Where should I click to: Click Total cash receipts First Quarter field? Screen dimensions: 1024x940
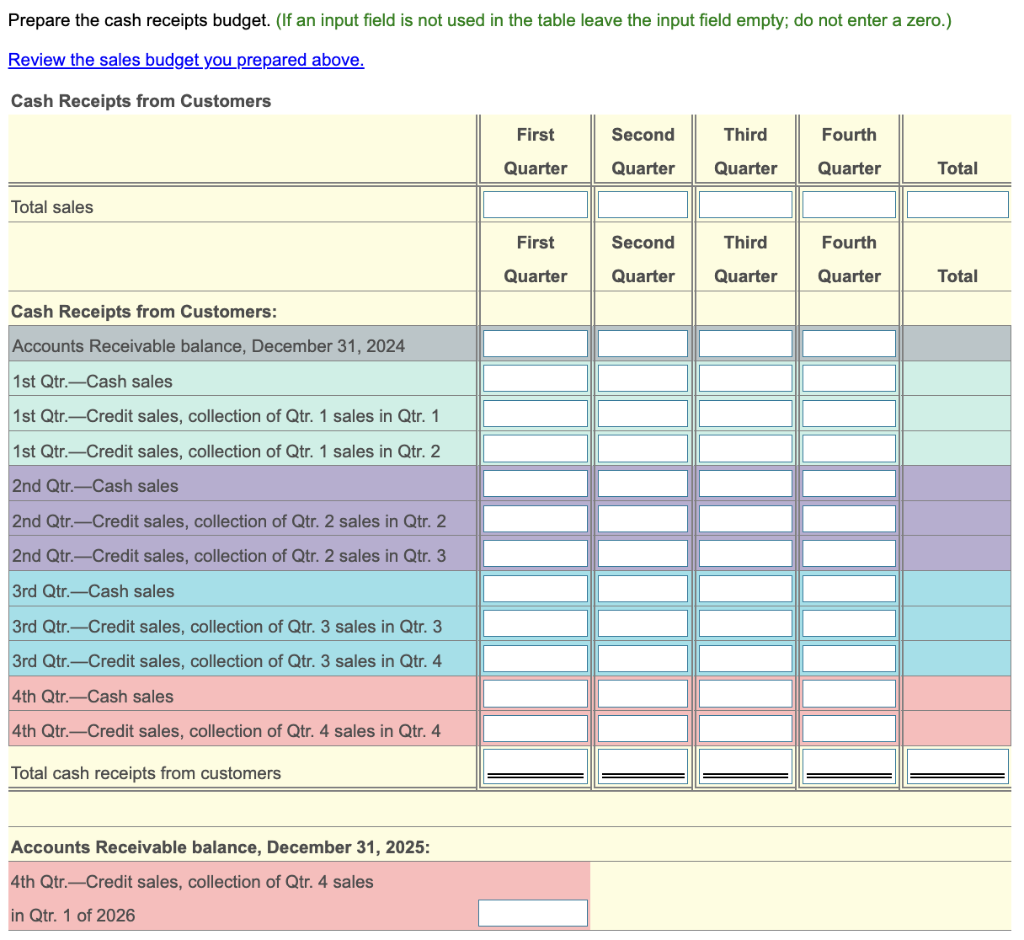coord(535,766)
